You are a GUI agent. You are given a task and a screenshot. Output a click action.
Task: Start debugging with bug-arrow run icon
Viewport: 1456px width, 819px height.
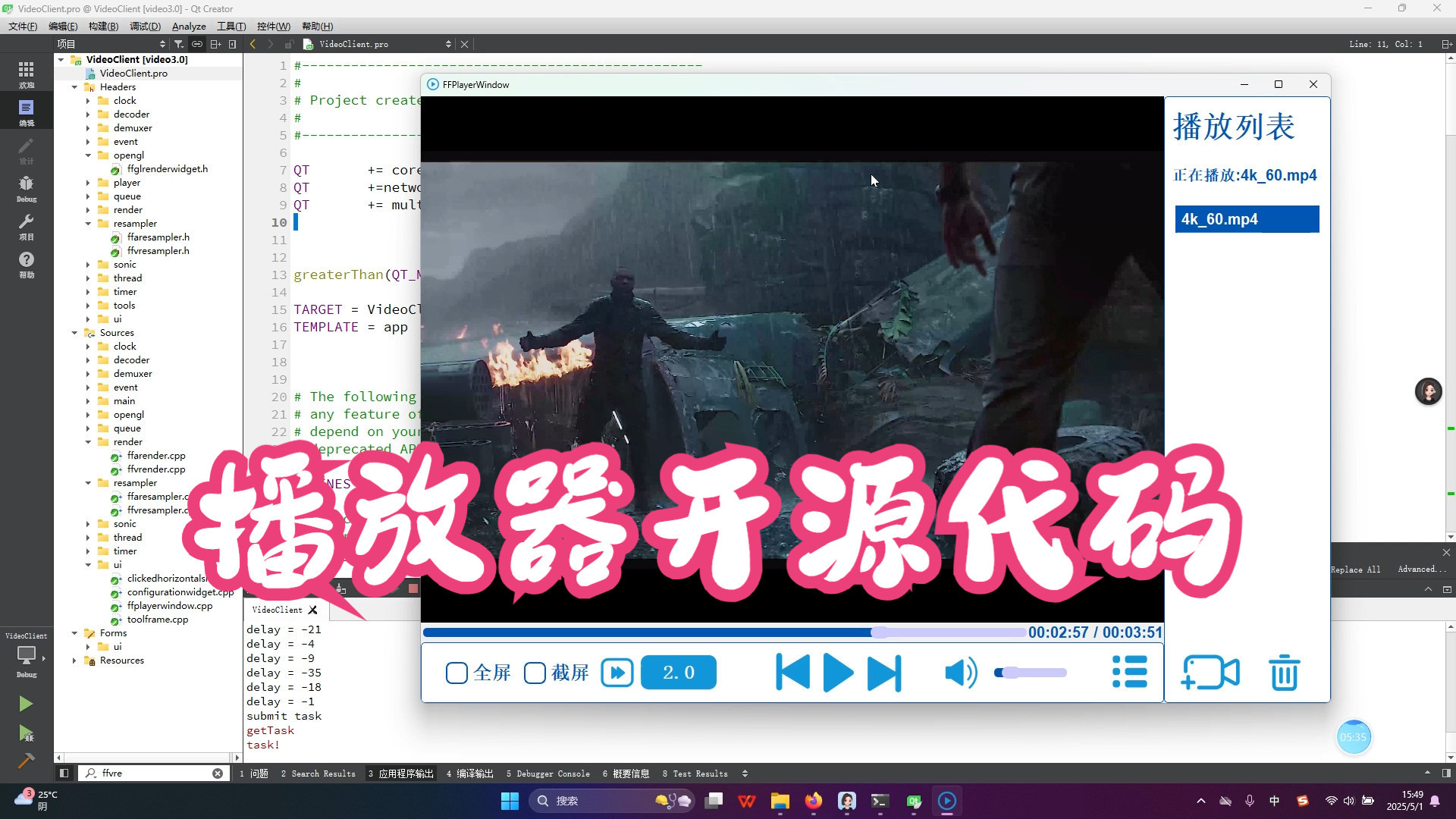(x=26, y=733)
